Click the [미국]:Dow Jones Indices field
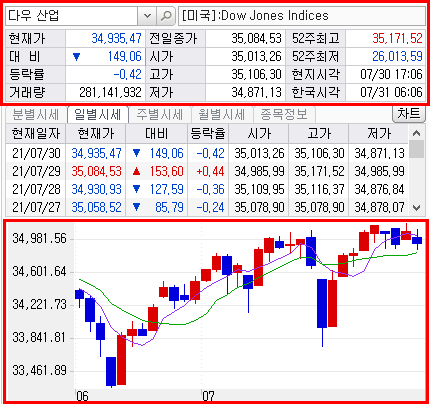 point(302,16)
